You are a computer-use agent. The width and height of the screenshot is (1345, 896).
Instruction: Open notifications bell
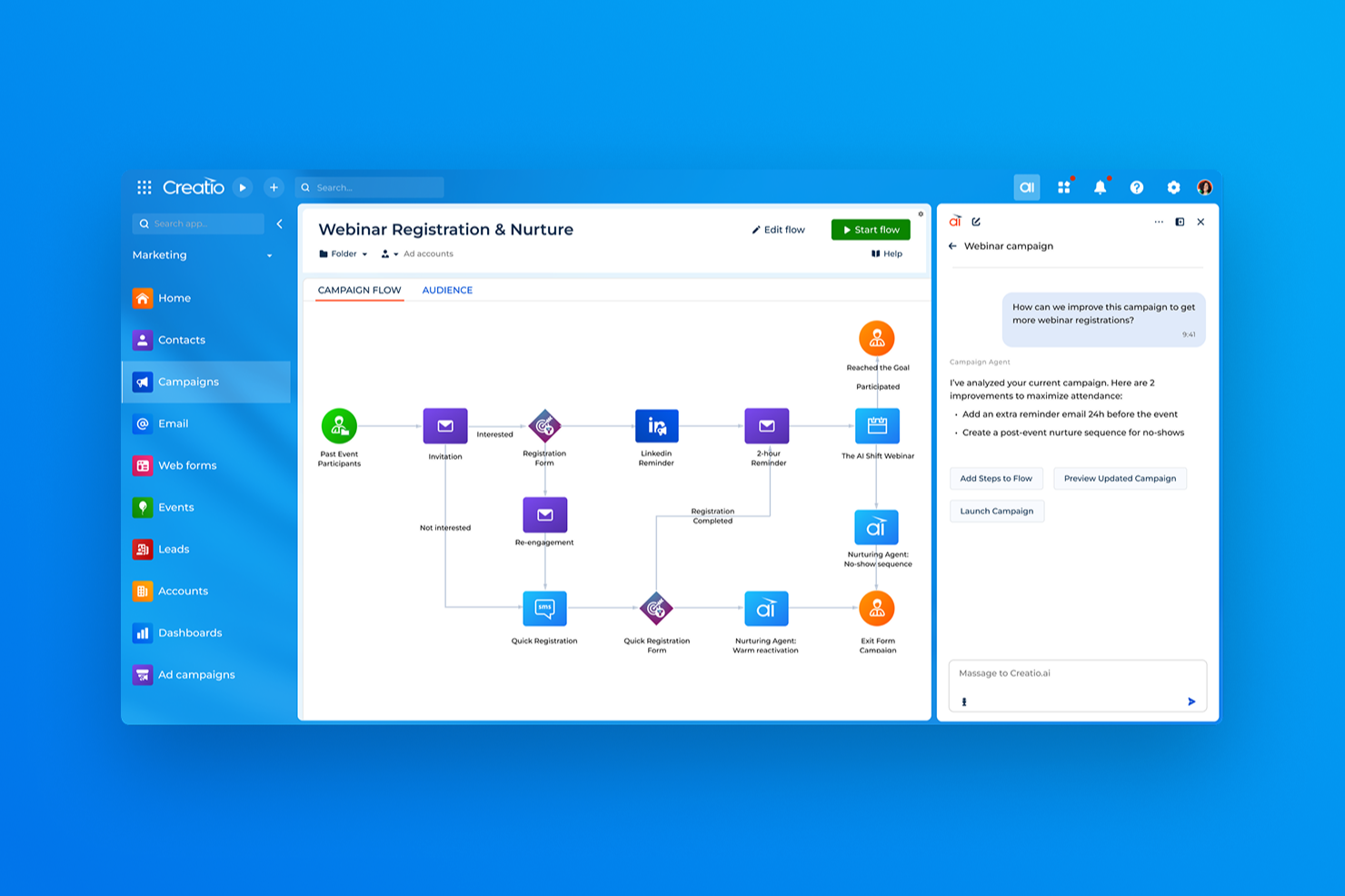1101,187
